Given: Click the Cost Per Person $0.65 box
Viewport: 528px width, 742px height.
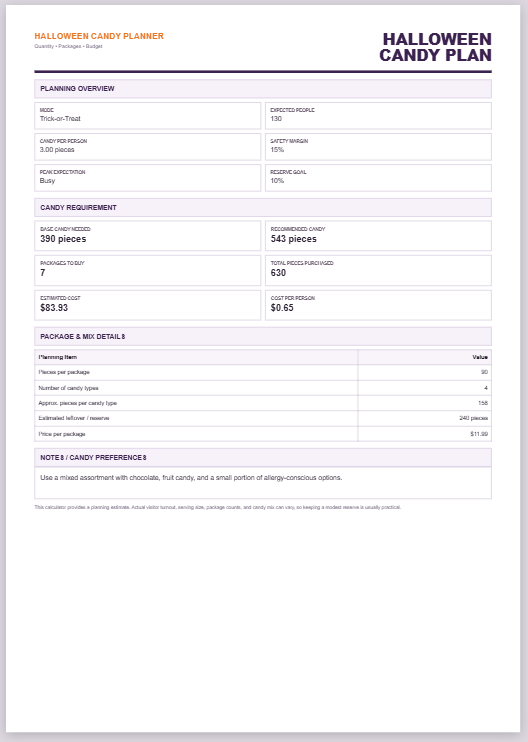Looking at the screenshot, I should point(378,305).
